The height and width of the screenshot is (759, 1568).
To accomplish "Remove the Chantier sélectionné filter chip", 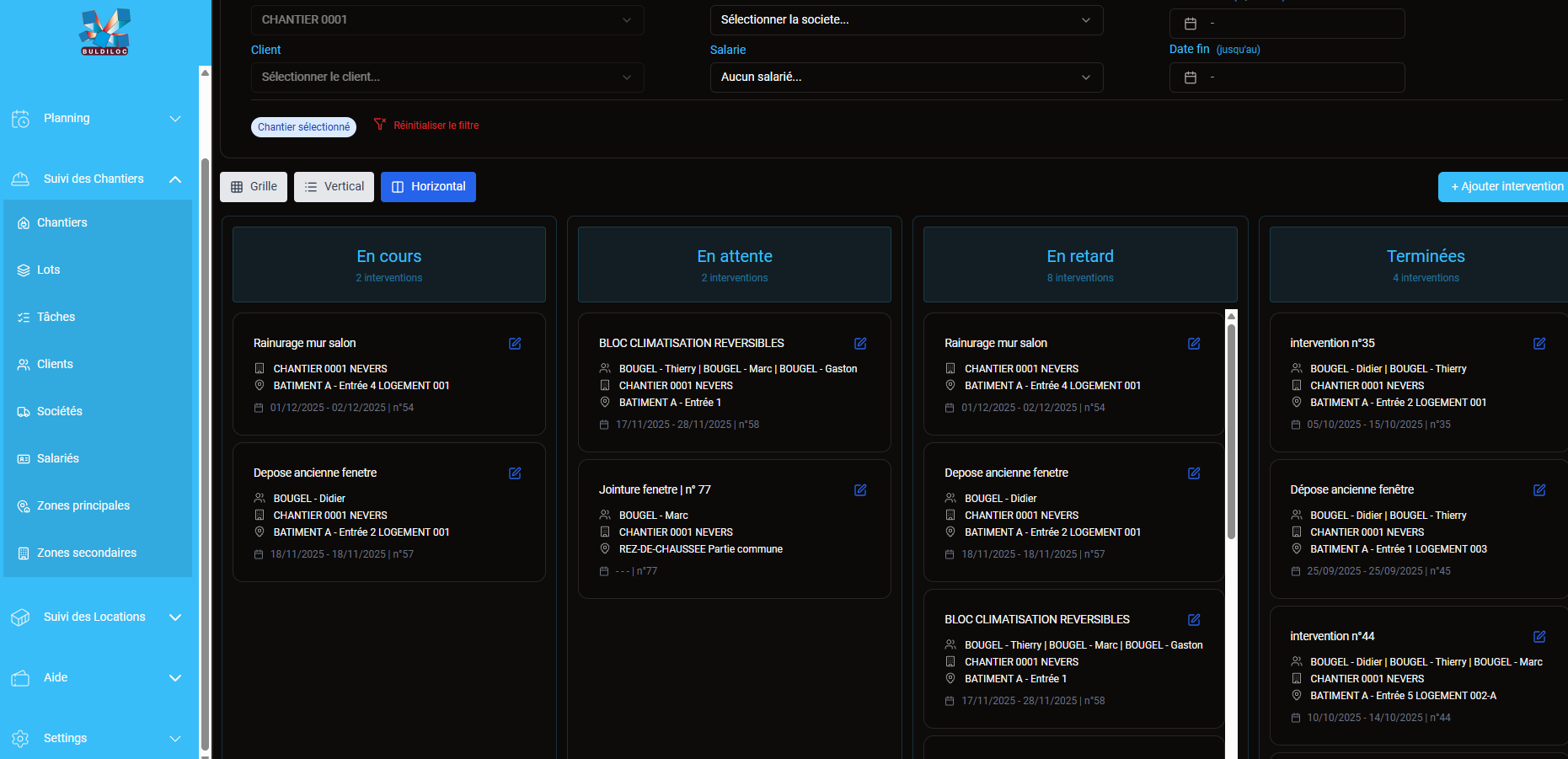I will (302, 126).
